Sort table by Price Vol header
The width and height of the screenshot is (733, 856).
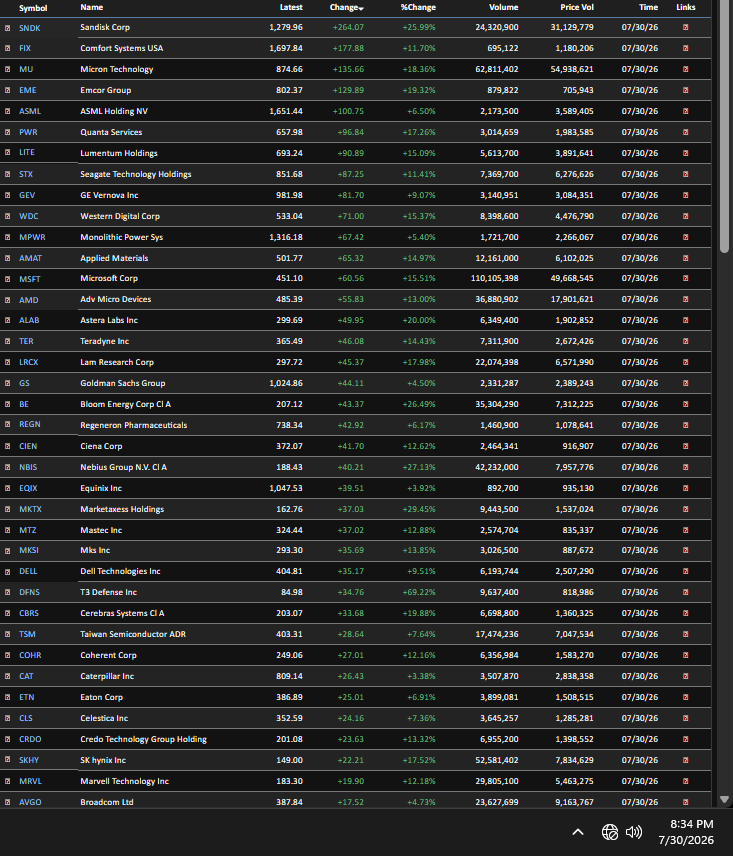coord(576,7)
